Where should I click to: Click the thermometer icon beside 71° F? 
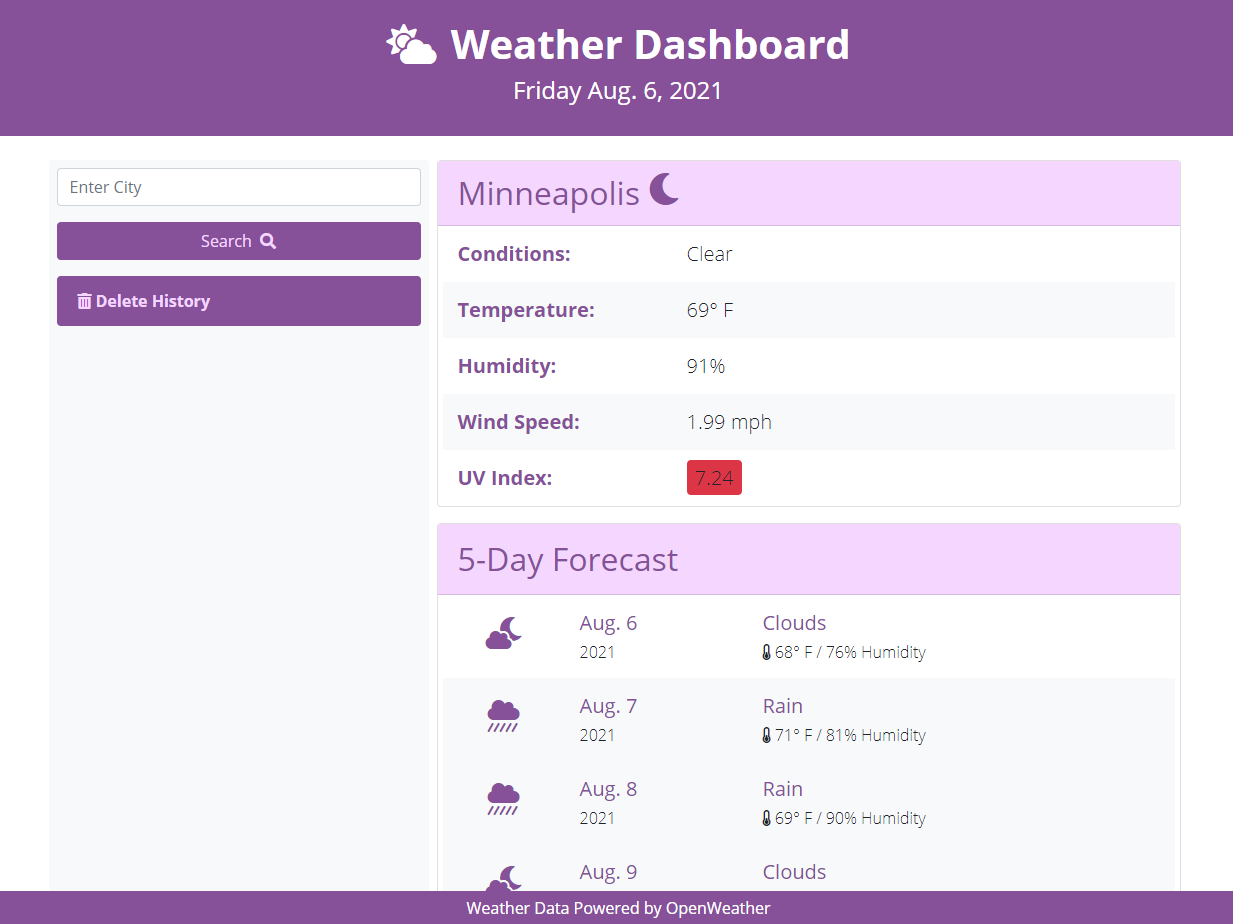click(x=765, y=735)
